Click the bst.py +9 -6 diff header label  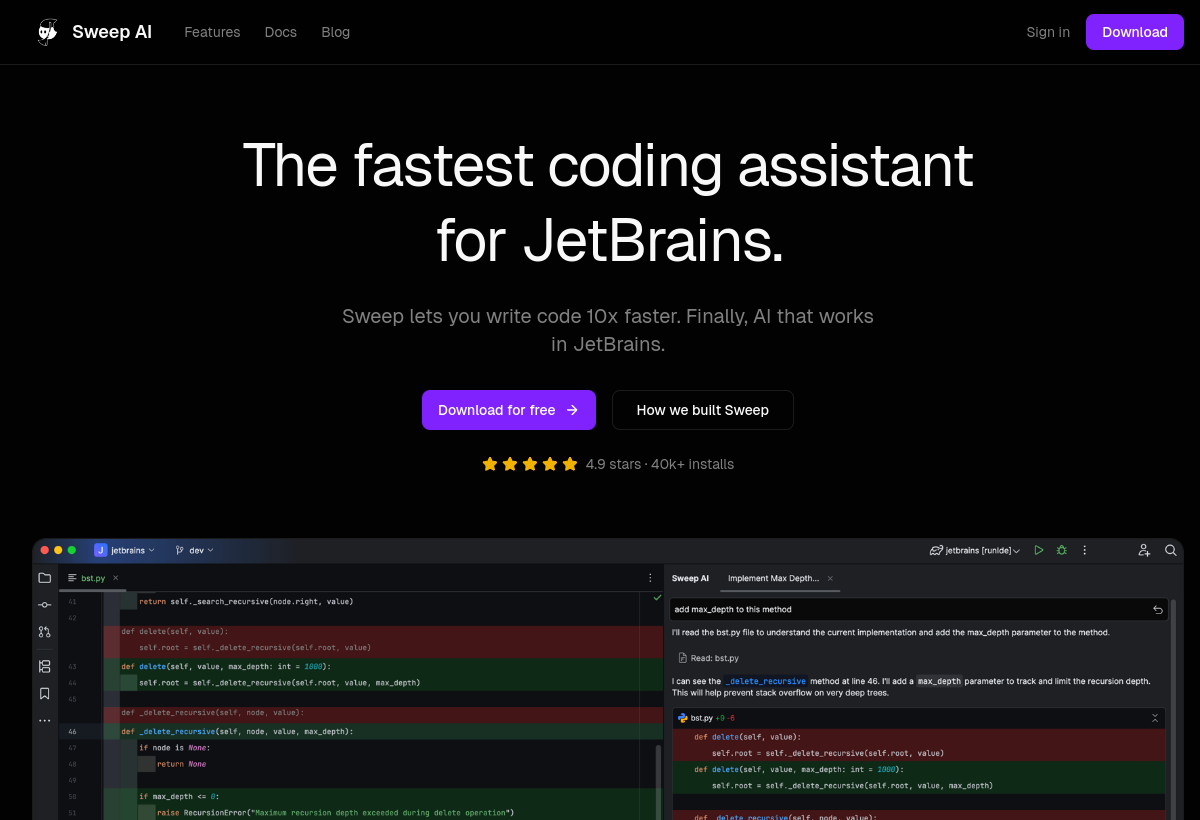712,718
